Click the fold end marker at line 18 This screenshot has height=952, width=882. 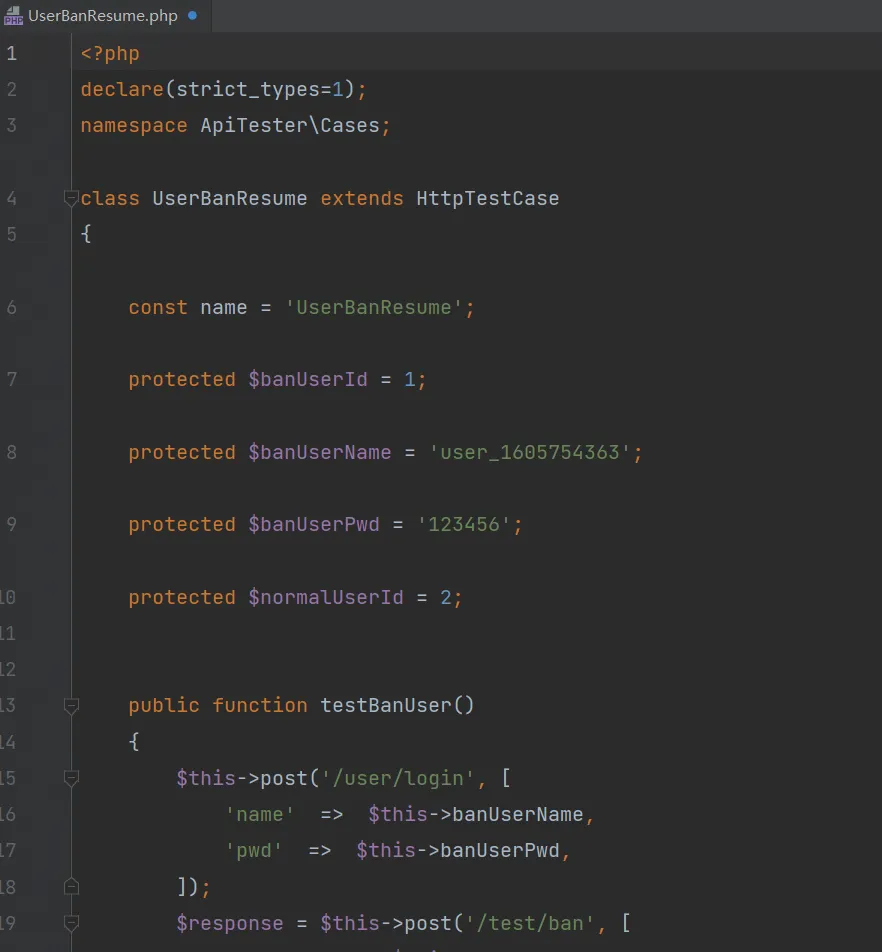tap(71, 886)
